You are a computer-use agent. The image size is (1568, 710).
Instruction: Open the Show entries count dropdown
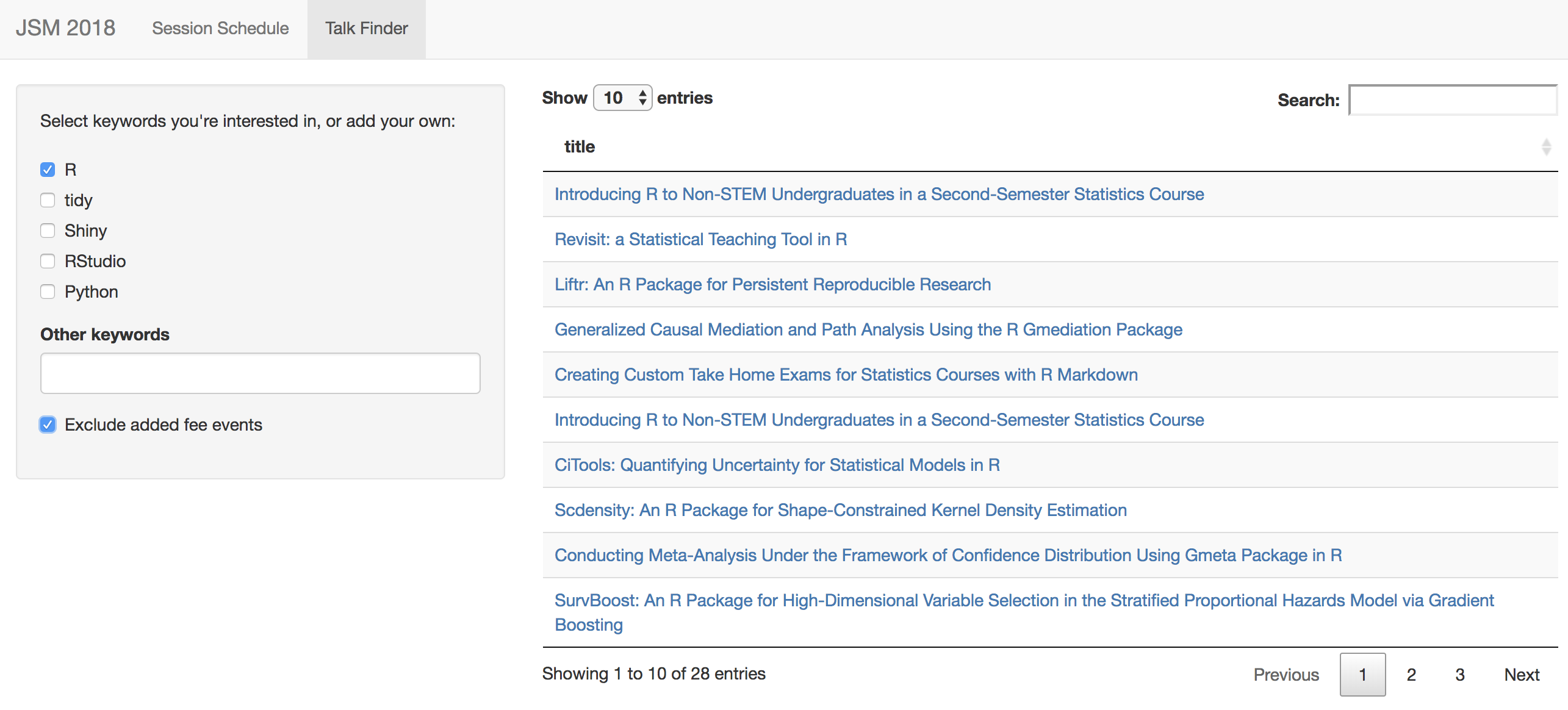point(622,98)
